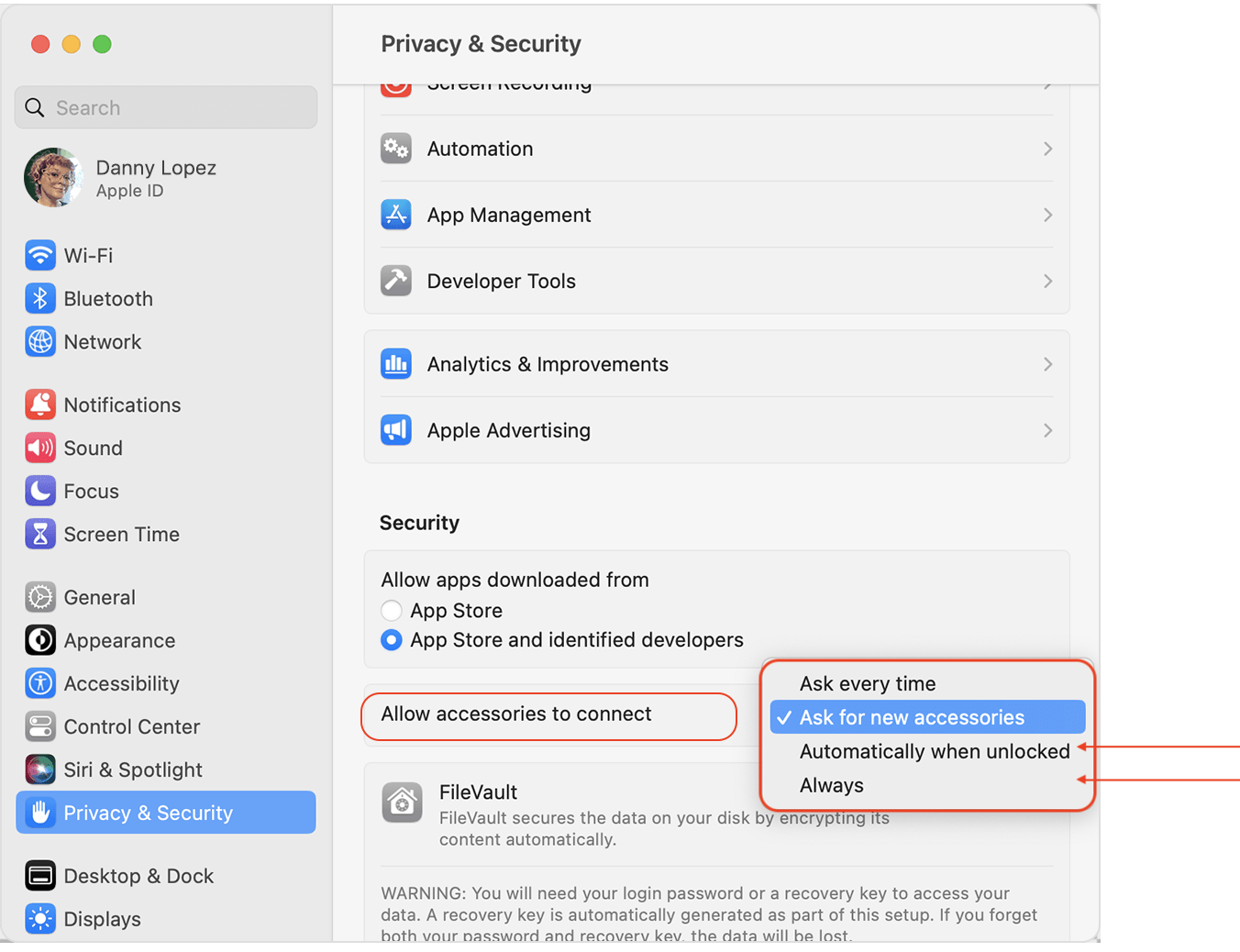Viewport: 1240px width, 952px height.
Task: Select the App Store radio button
Action: tap(392, 611)
